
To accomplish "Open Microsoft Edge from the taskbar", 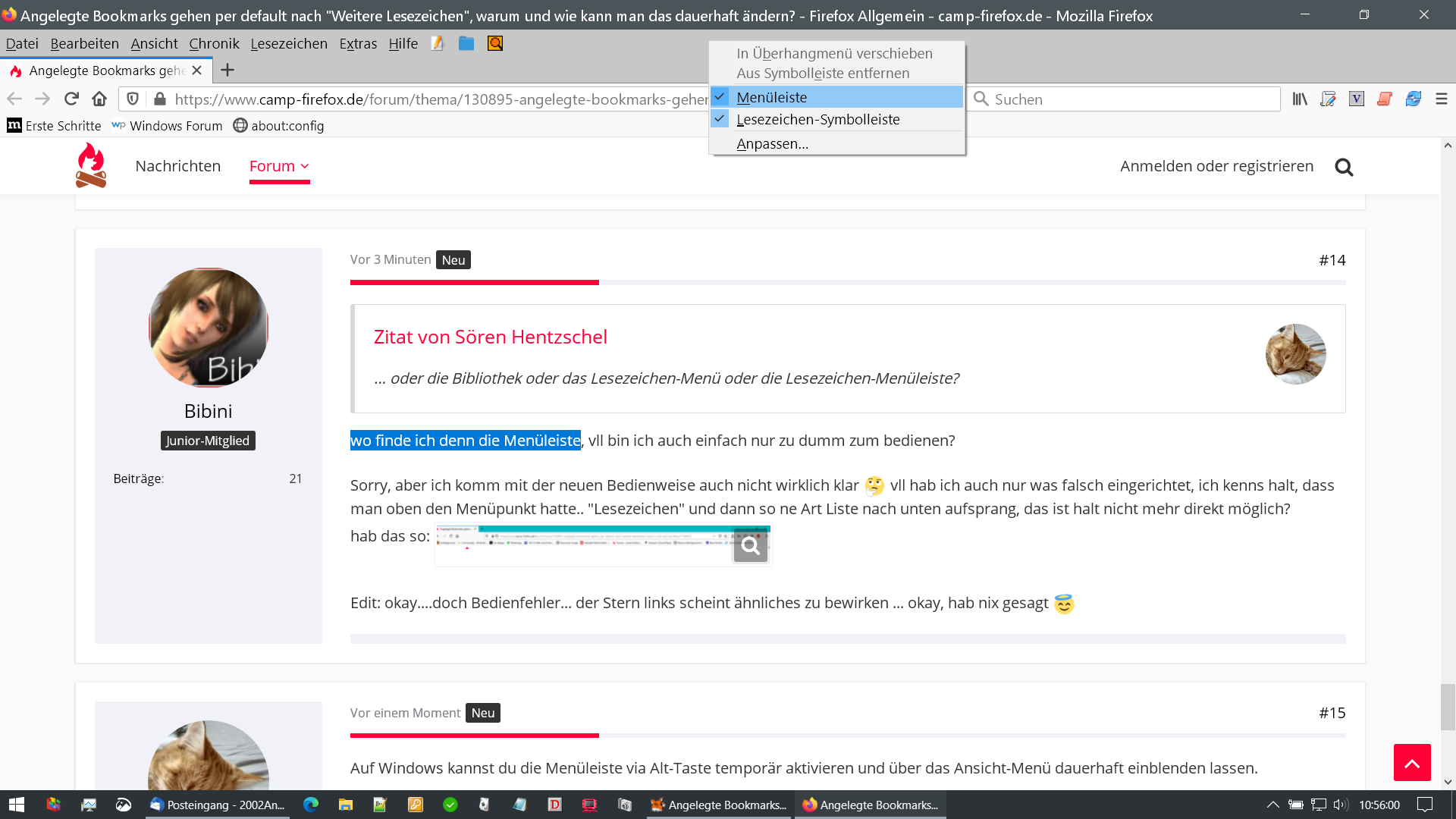I will 311,805.
